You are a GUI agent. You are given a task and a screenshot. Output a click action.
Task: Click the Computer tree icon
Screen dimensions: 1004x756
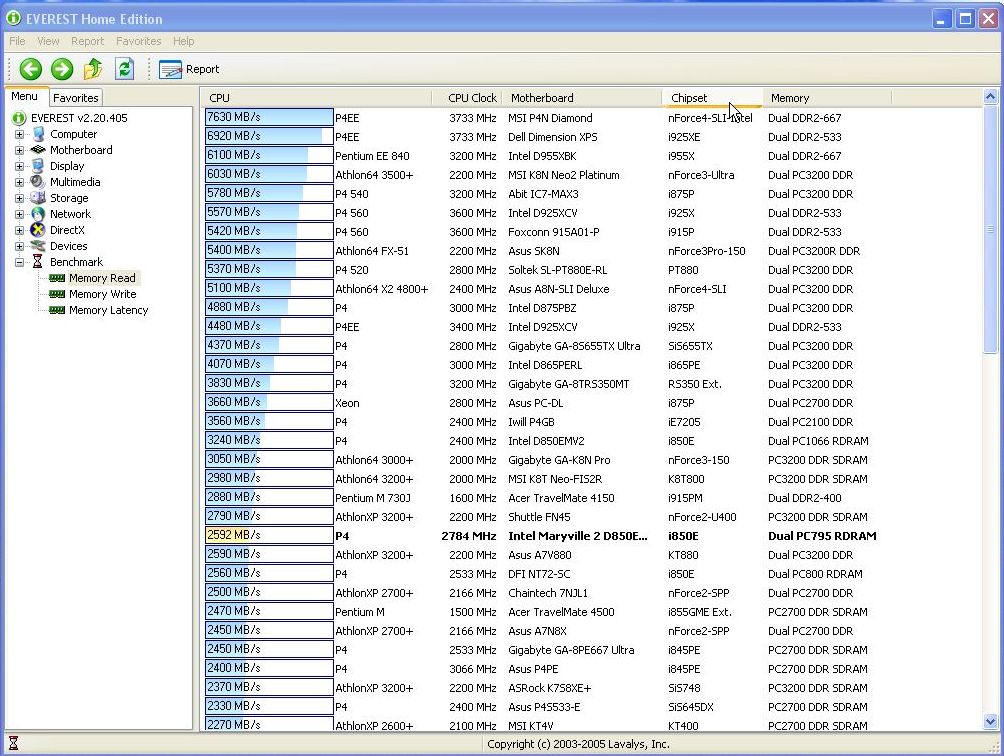pos(38,134)
